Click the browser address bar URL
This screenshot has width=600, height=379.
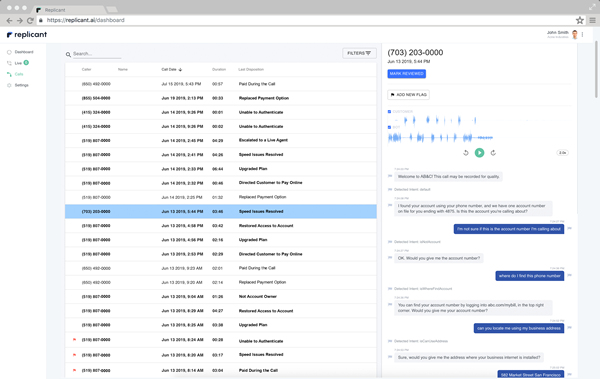[86, 20]
